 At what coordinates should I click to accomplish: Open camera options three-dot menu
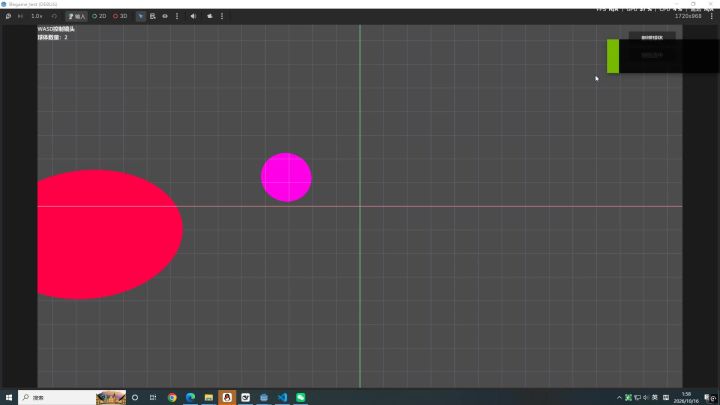[222, 16]
